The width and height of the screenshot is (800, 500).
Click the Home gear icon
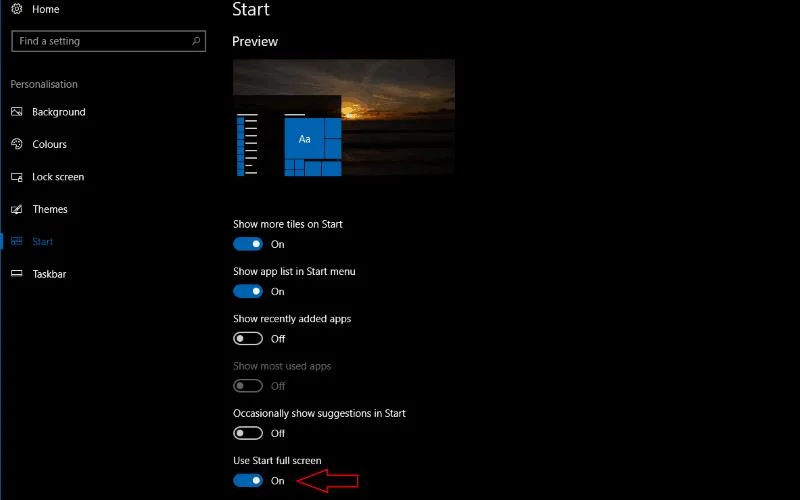click(17, 9)
